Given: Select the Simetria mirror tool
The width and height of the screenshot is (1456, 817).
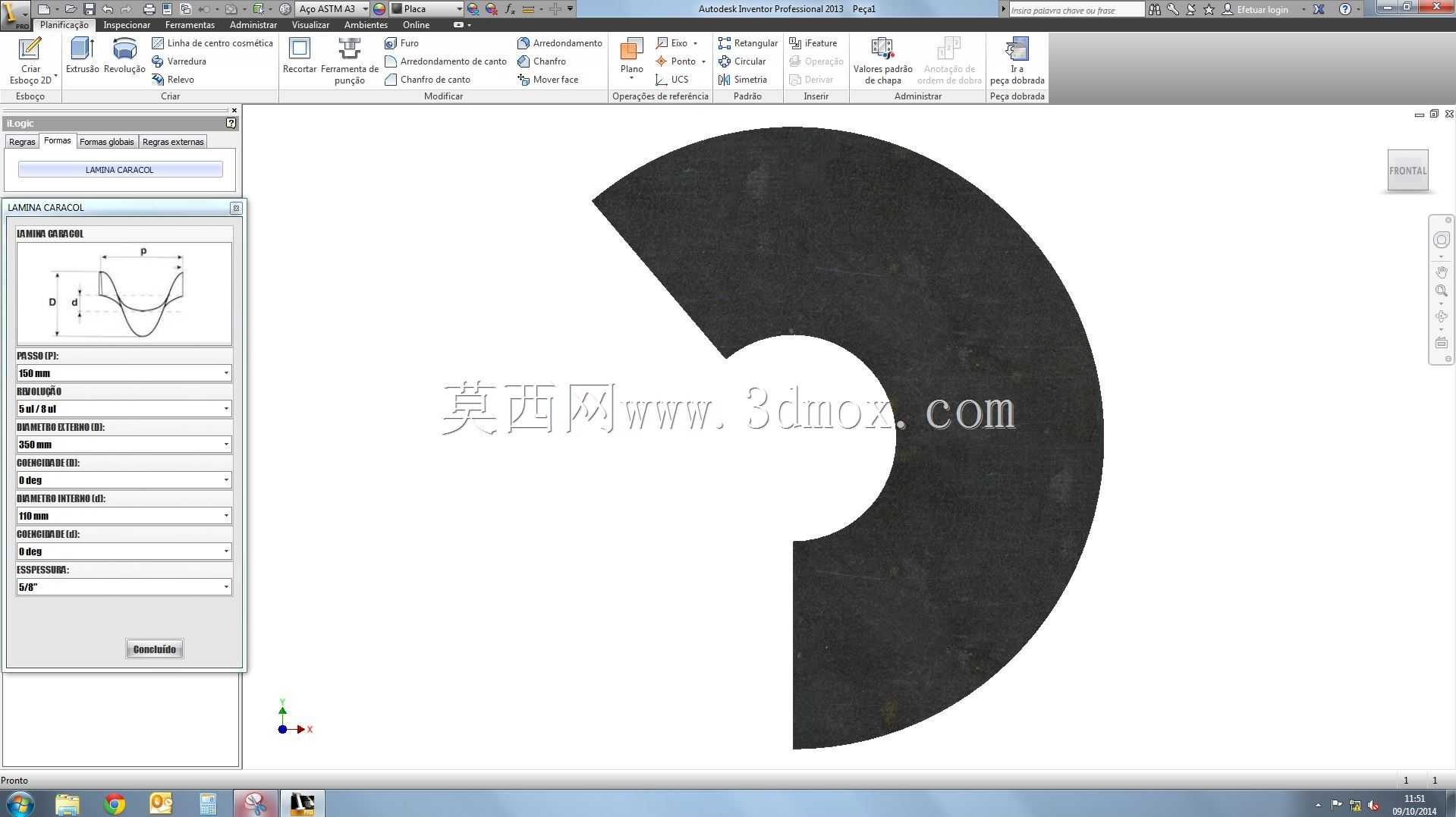Looking at the screenshot, I should pos(743,80).
